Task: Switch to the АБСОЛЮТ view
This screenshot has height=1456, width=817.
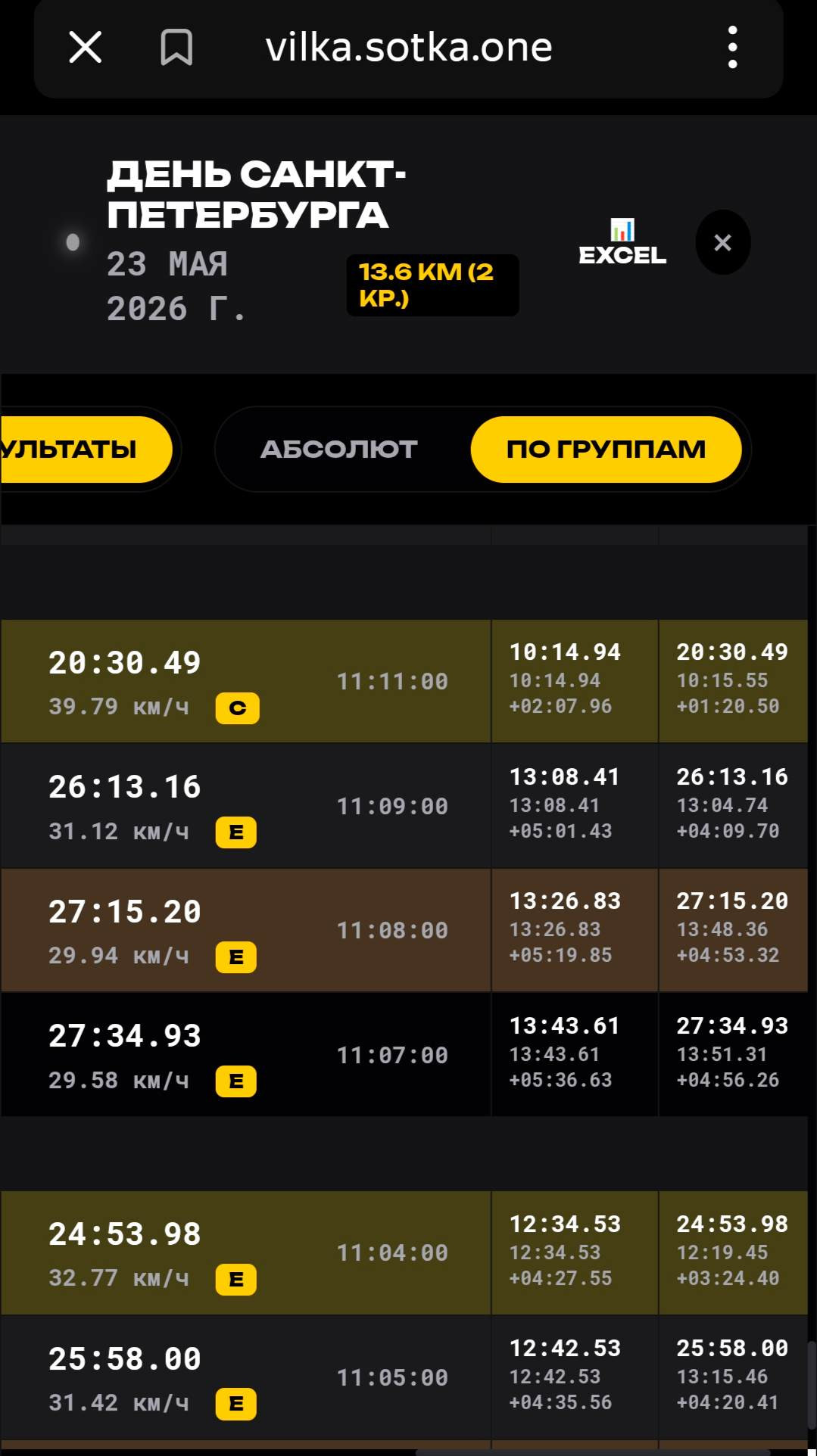Action: pyautogui.click(x=339, y=450)
